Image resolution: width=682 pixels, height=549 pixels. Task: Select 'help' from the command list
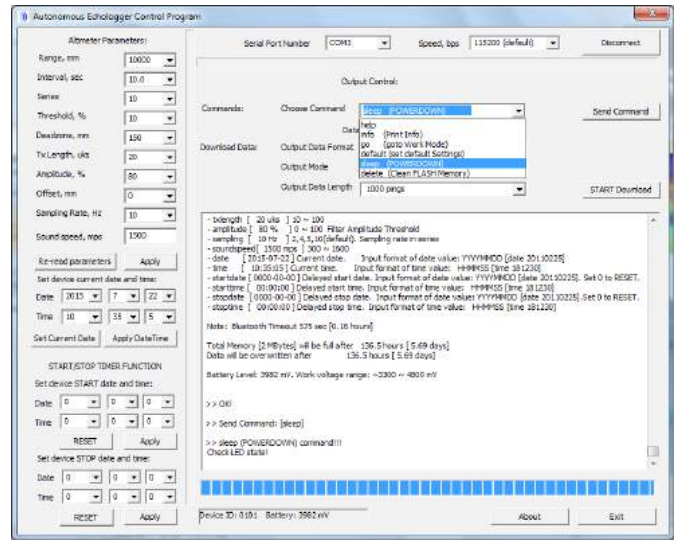pyautogui.click(x=368, y=125)
